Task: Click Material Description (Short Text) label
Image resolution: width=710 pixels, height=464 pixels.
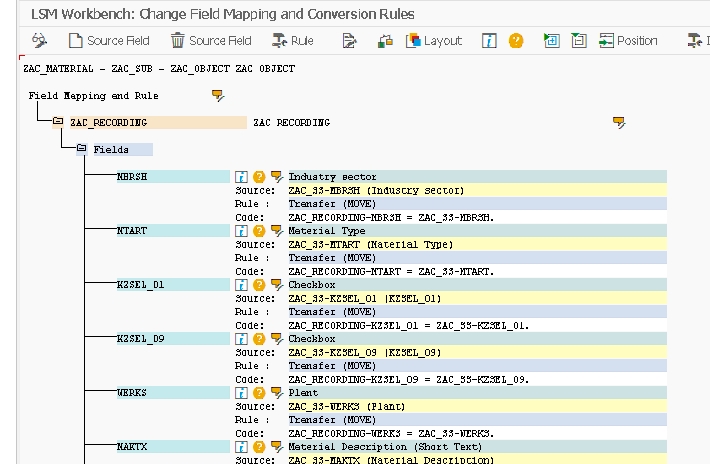Action: tap(385, 447)
